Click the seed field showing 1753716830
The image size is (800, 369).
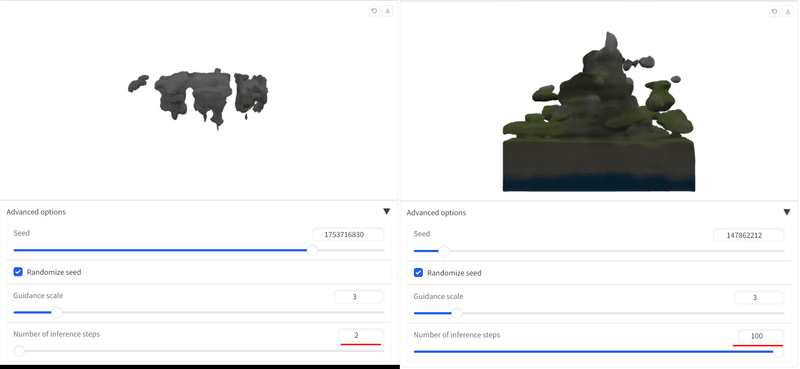(x=348, y=234)
